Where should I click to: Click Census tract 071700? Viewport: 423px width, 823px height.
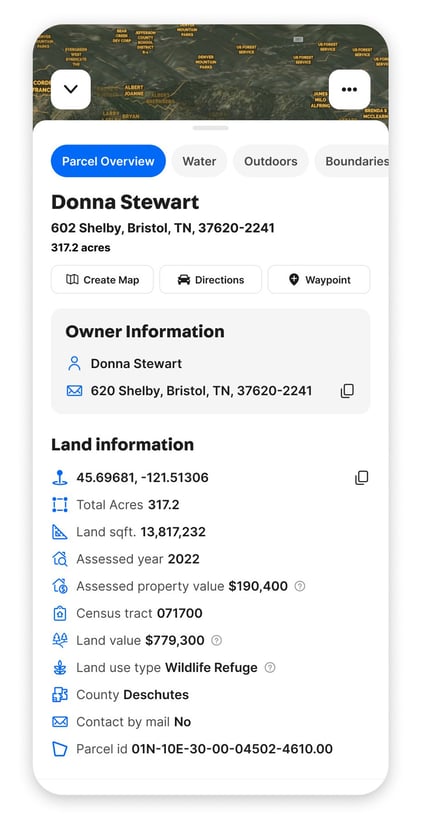[x=179, y=614]
